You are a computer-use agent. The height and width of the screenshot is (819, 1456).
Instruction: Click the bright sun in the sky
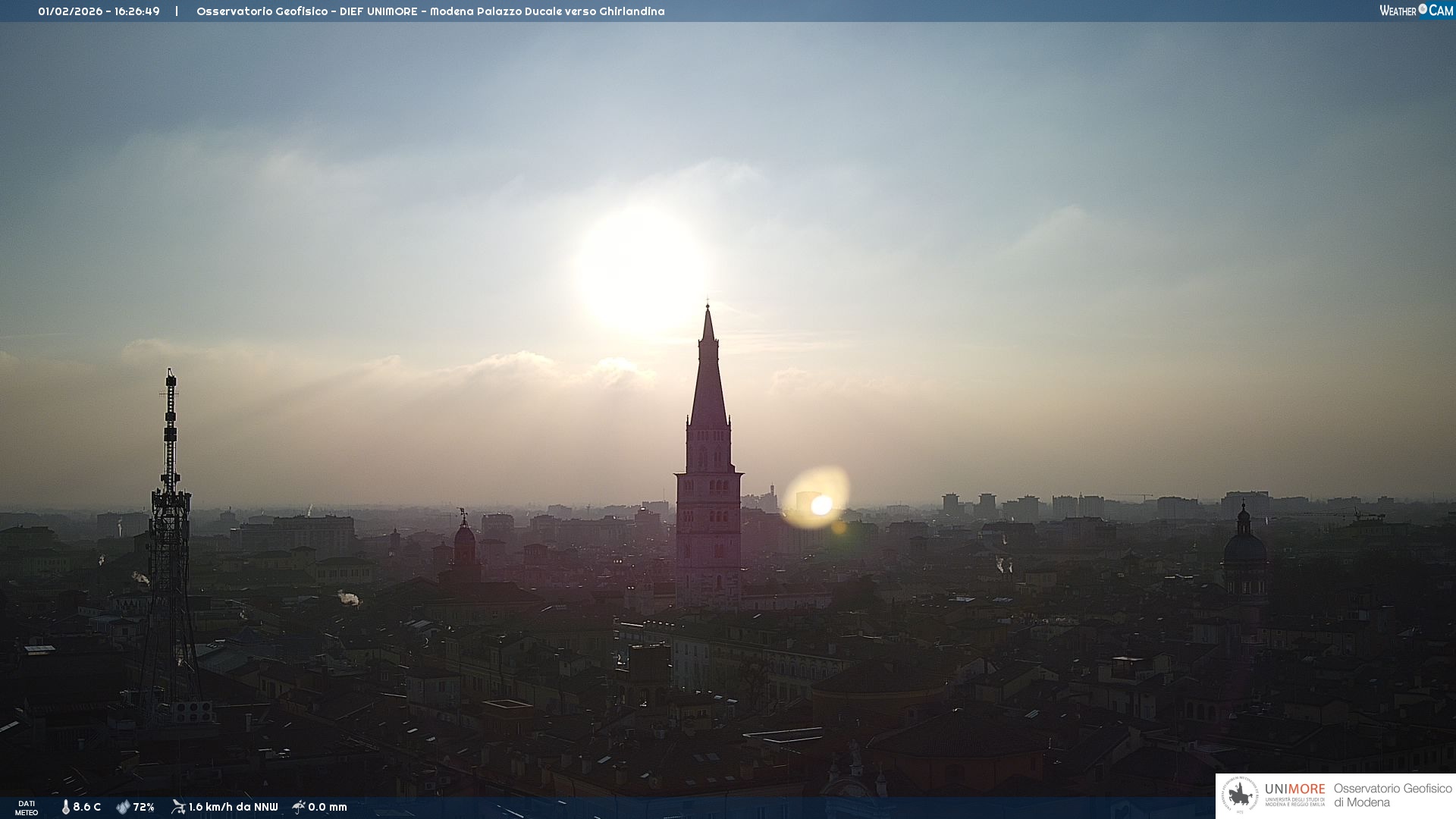pyautogui.click(x=642, y=269)
